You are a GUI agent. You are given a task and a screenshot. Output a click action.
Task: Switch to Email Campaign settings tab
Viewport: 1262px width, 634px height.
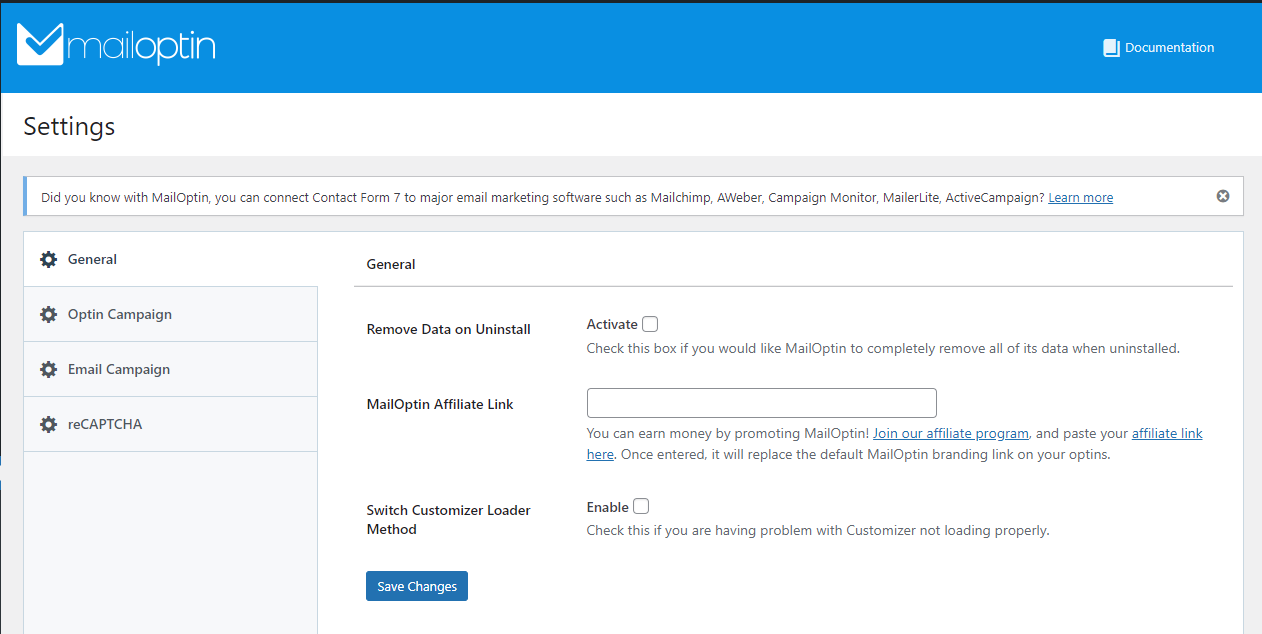pos(170,369)
